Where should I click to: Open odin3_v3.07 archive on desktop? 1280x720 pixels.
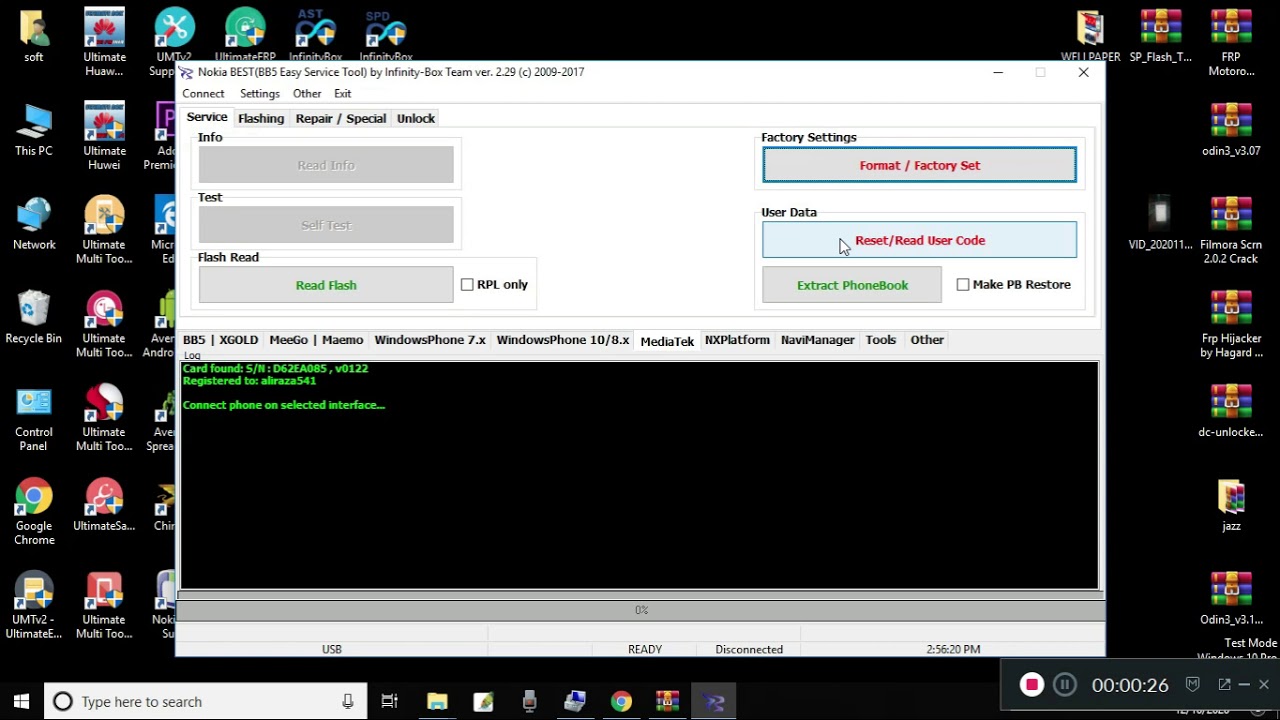point(1231,130)
